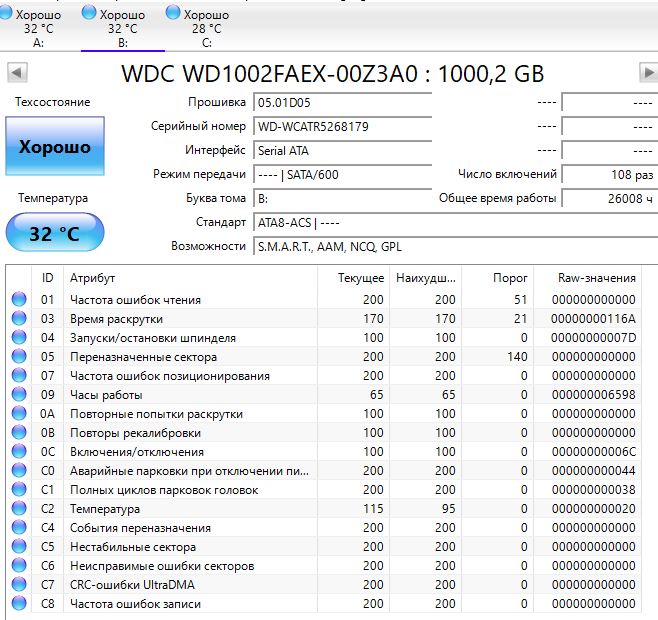The height and width of the screenshot is (620, 658).
Task: Click status icon of row 07 Частота ошибок позиционирования
Action: coord(19,375)
